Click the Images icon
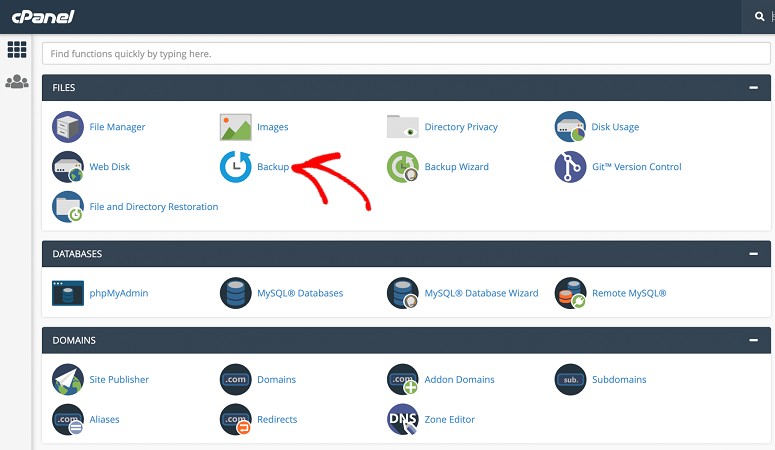 click(x=235, y=127)
